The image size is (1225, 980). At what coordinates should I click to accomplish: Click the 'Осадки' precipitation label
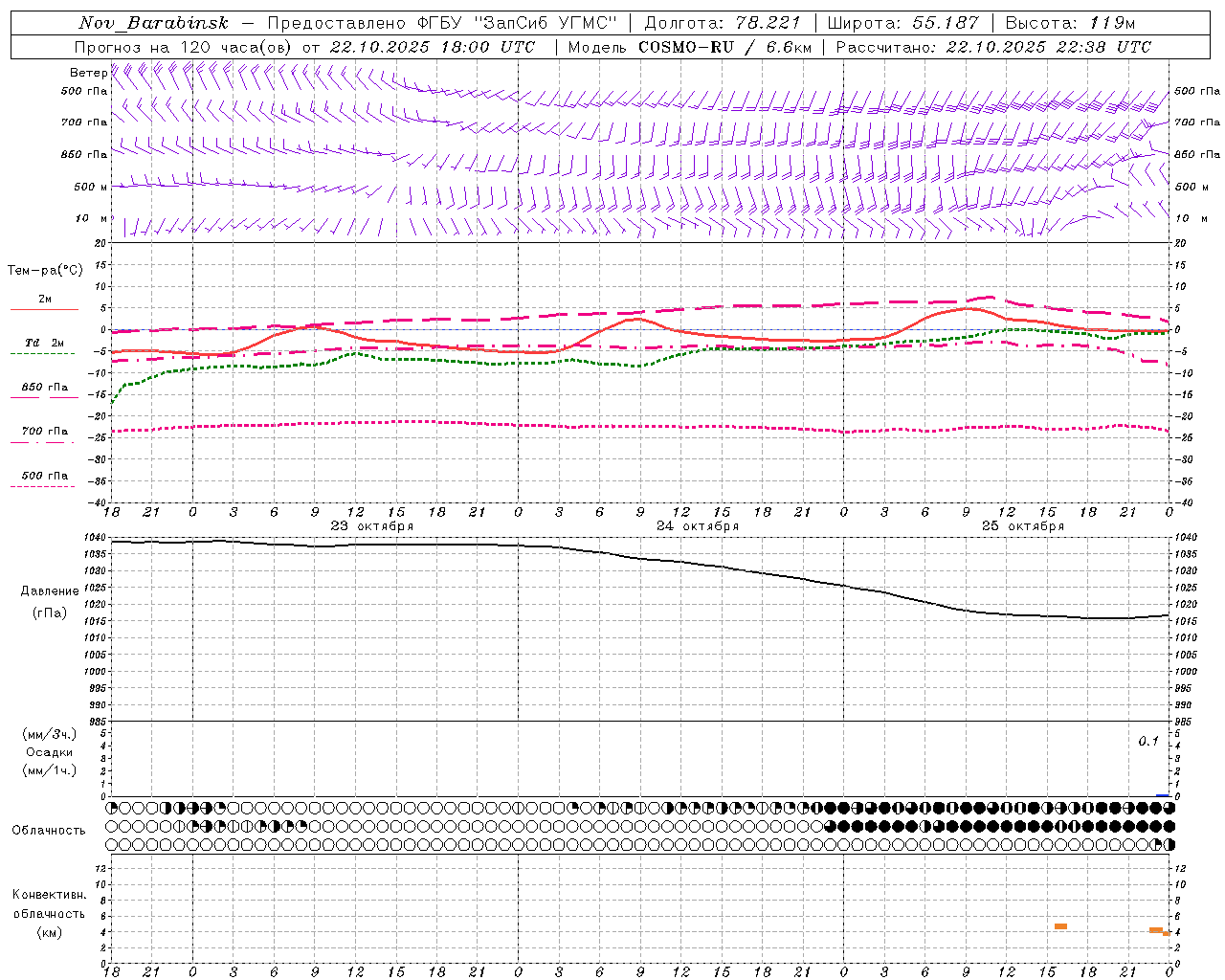[x=50, y=752]
